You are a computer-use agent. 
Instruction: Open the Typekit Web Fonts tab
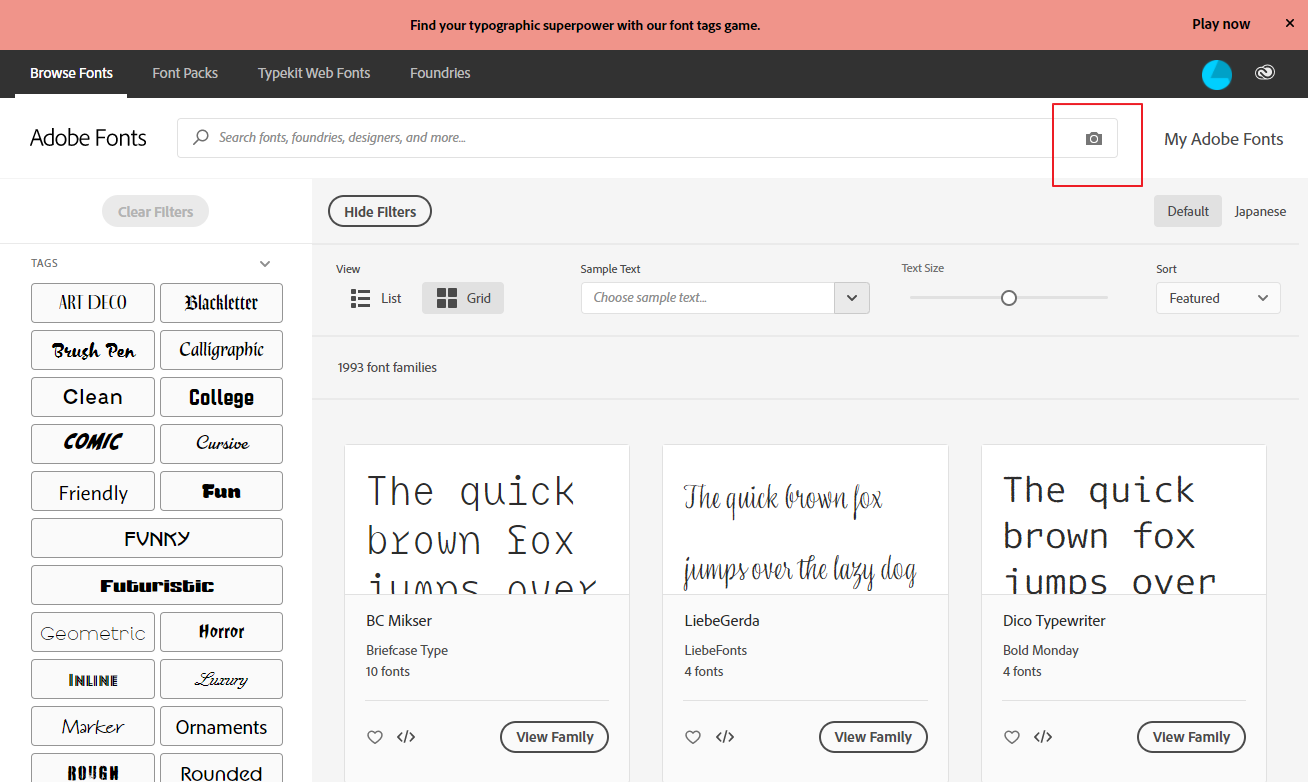[x=314, y=73]
